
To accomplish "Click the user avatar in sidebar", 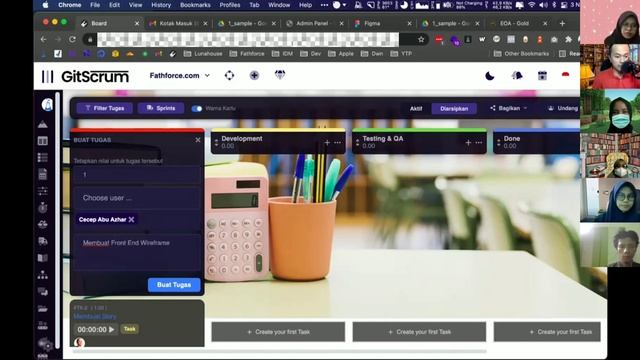I will click(x=47, y=105).
